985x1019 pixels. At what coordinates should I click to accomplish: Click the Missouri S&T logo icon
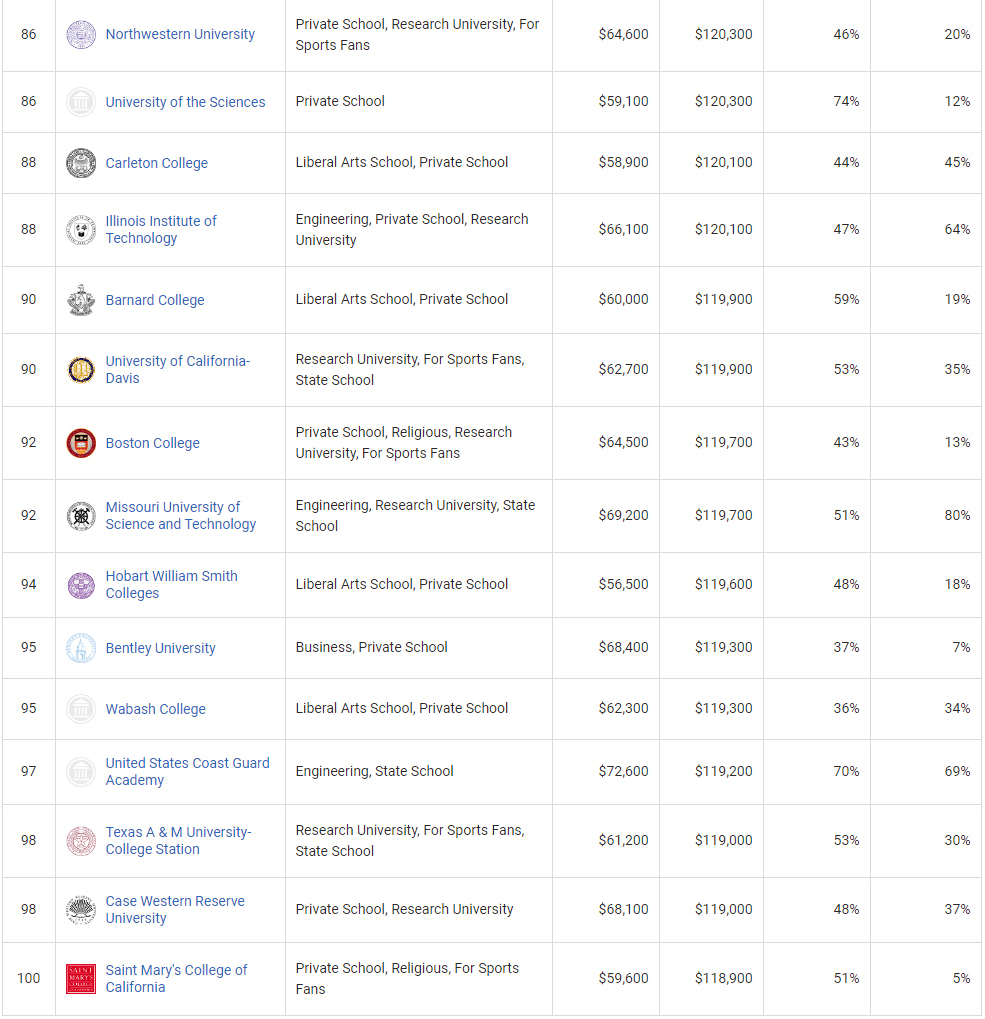81,516
